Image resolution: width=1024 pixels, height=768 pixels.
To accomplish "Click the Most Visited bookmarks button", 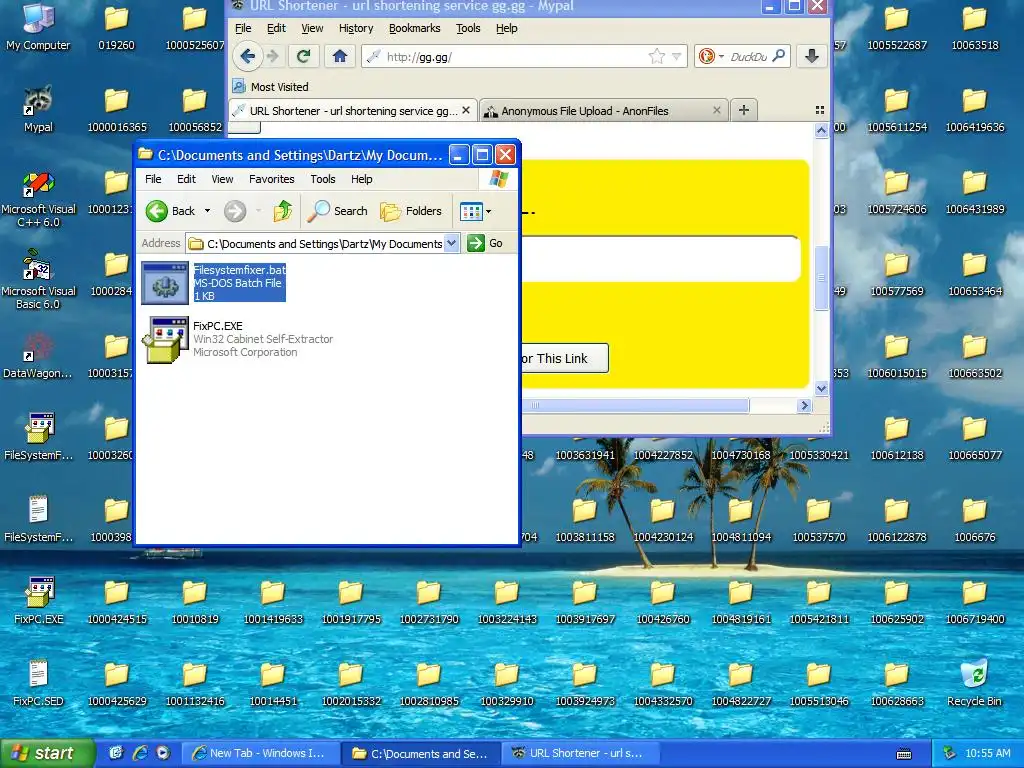I will tap(270, 87).
